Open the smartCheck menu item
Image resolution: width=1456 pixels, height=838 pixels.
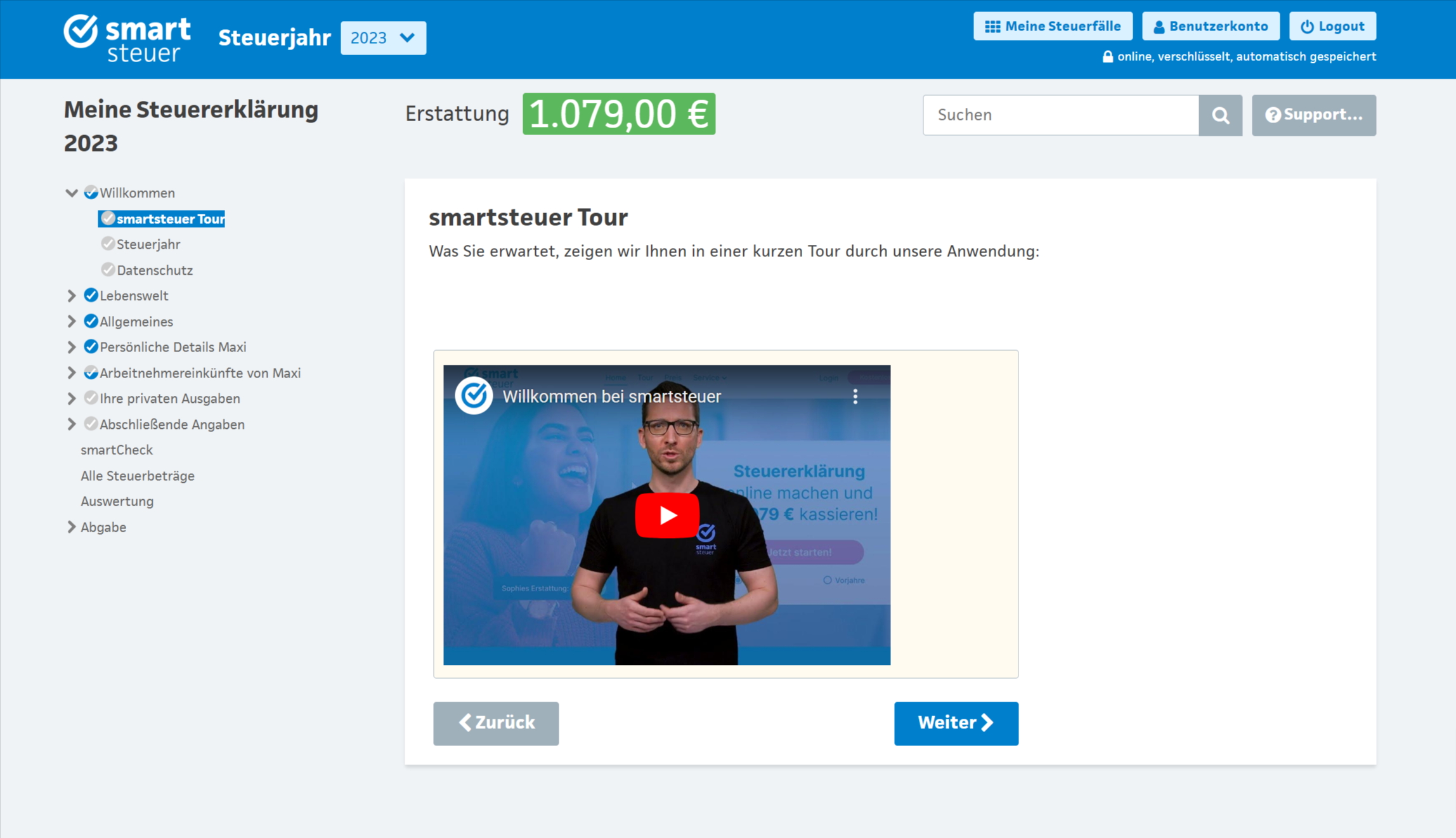tap(117, 450)
